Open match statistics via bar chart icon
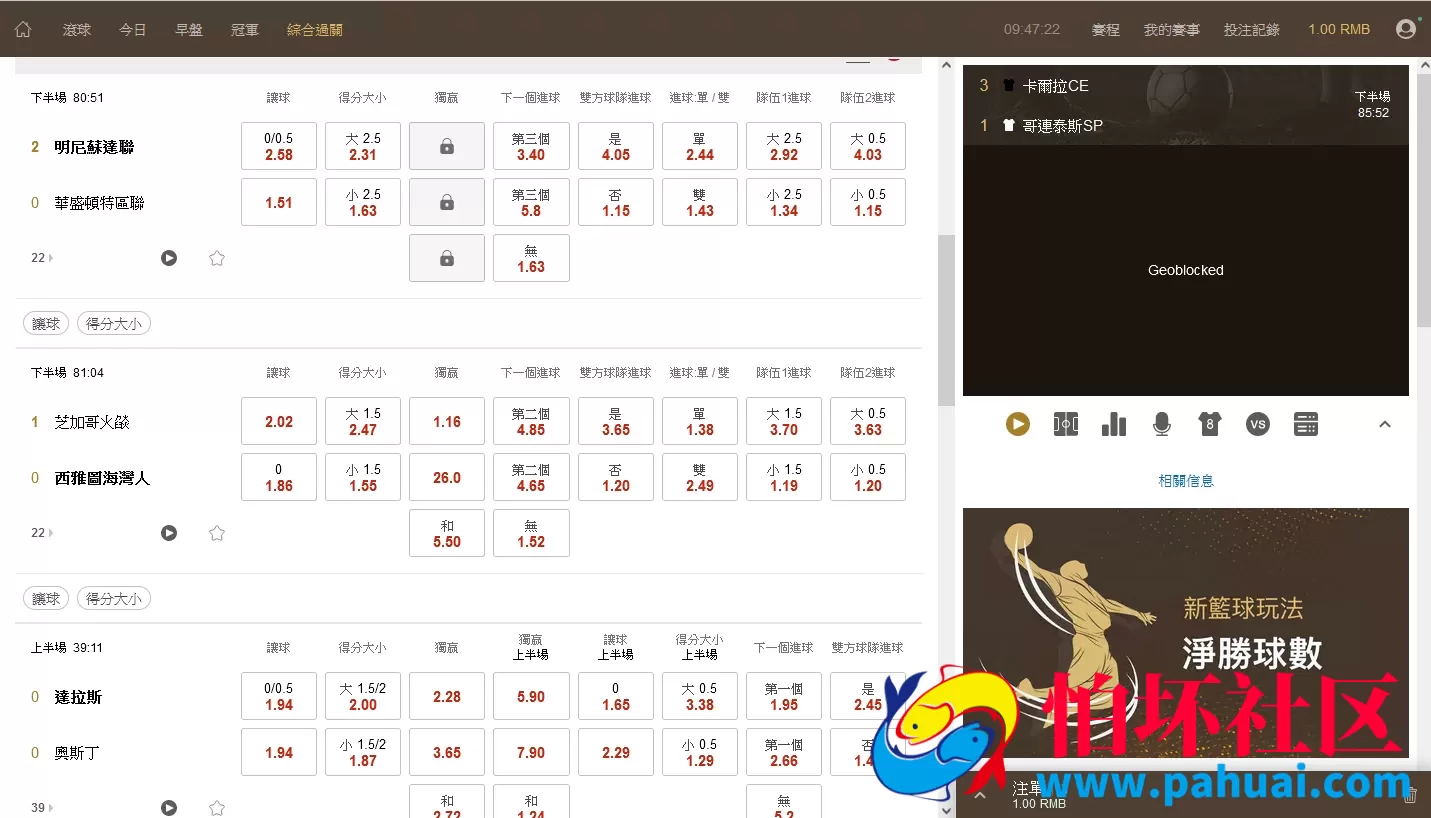The width and height of the screenshot is (1431, 818). point(1113,424)
